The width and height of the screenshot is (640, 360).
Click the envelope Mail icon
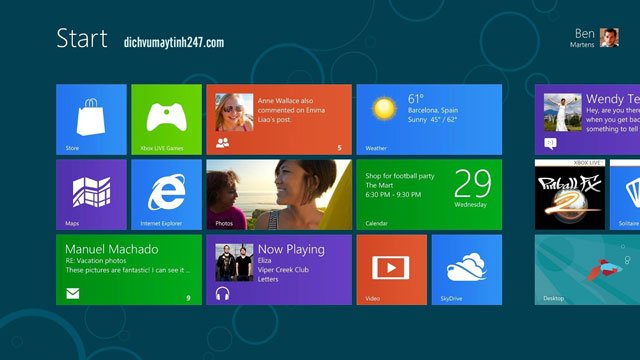[x=73, y=293]
